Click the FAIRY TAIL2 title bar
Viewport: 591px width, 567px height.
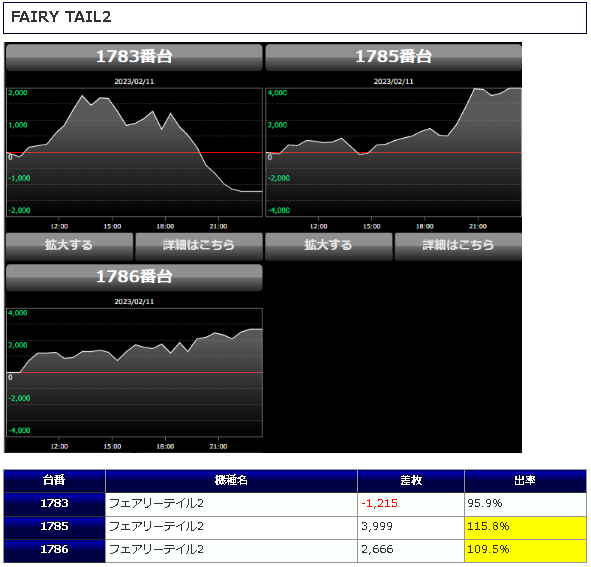click(295, 18)
